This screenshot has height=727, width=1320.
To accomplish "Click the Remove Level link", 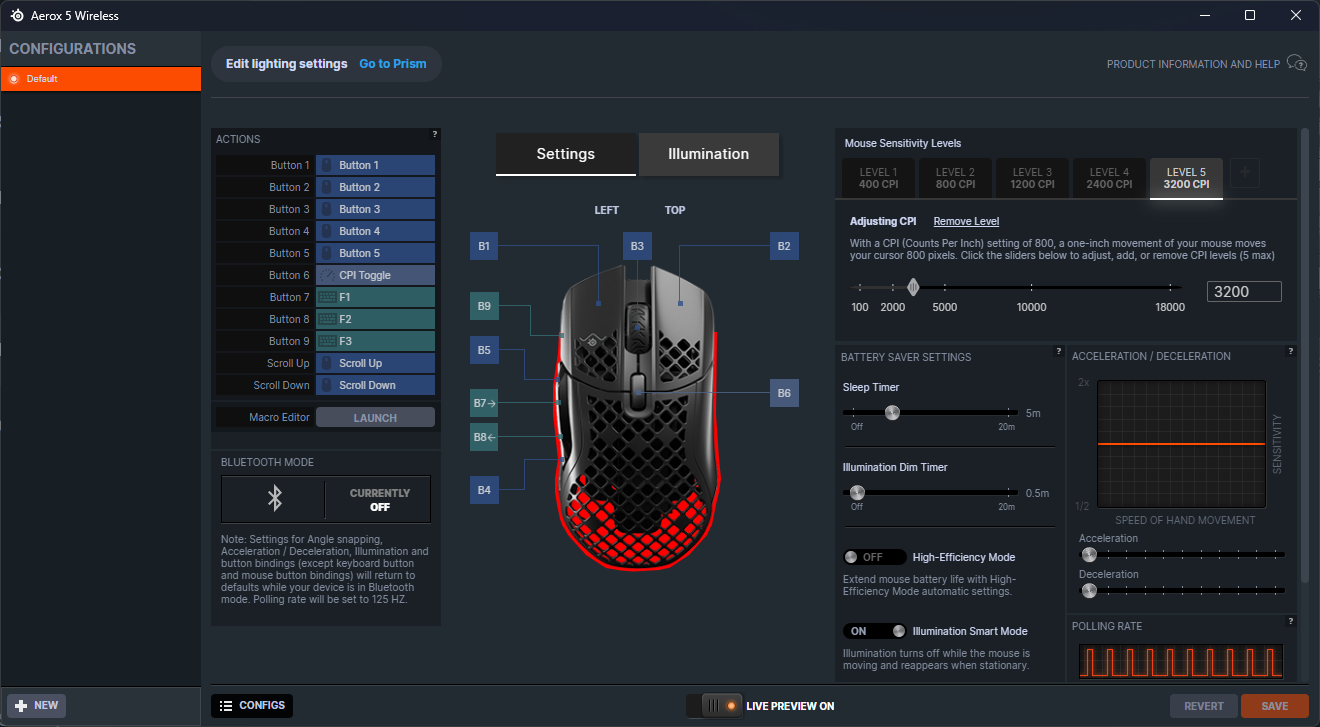I will pos(966,221).
